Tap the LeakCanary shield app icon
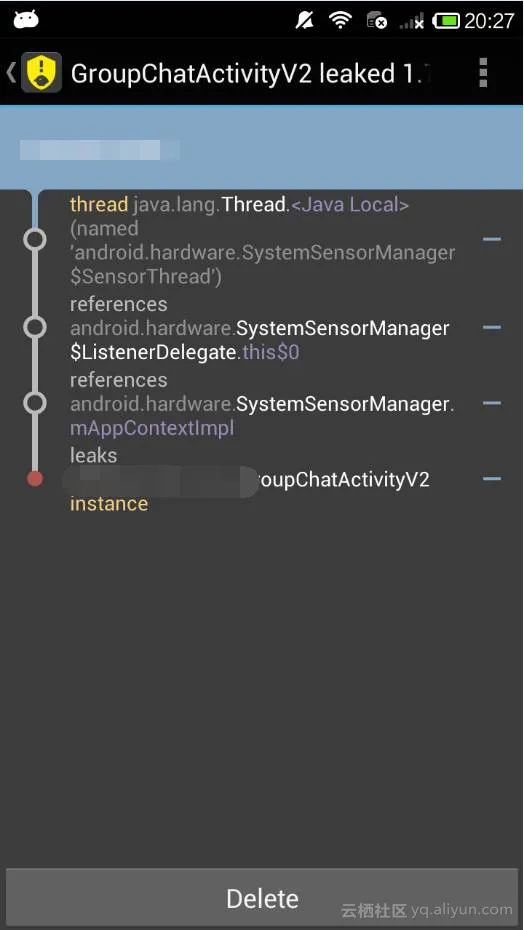This screenshot has height=930, width=524. tap(41, 72)
